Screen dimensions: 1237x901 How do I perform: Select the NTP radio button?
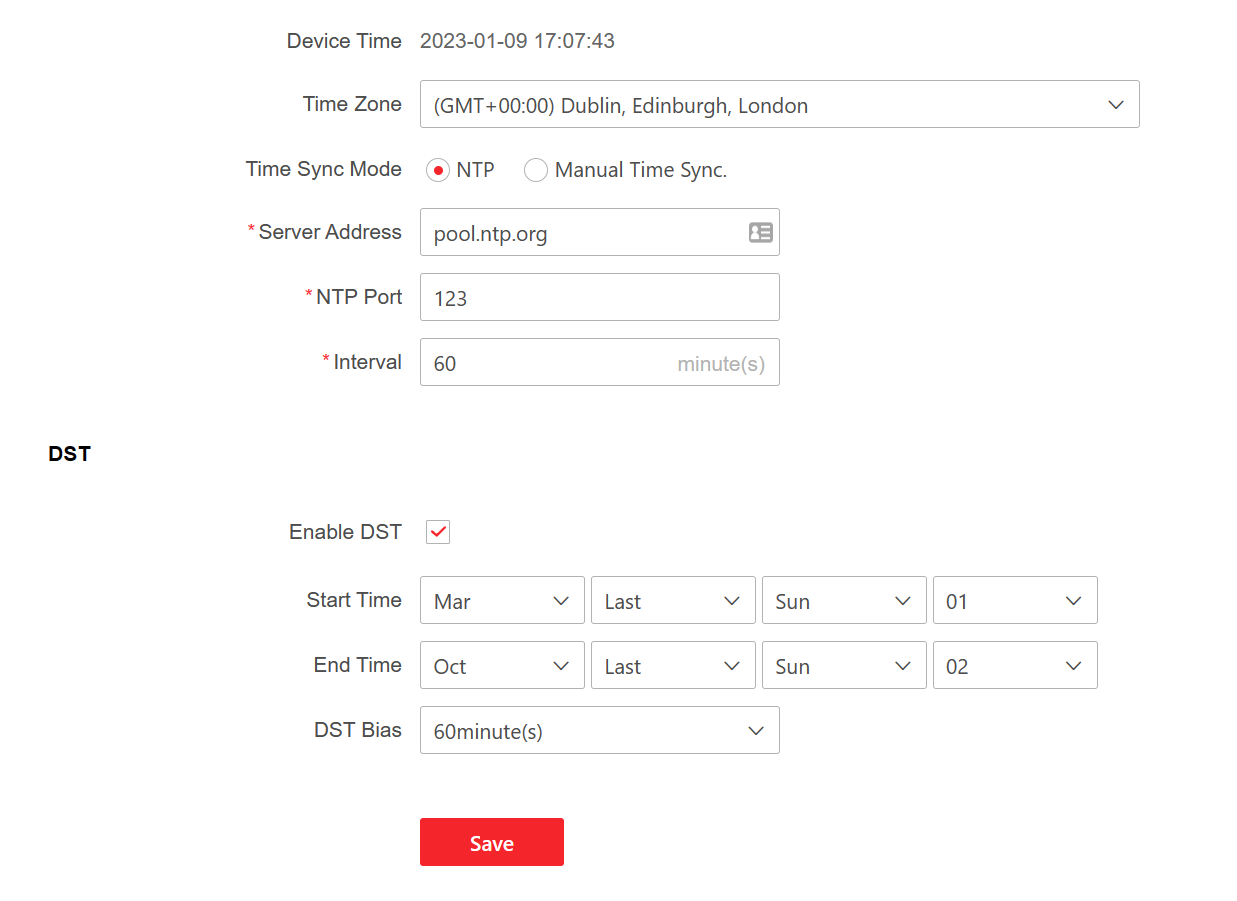438,170
